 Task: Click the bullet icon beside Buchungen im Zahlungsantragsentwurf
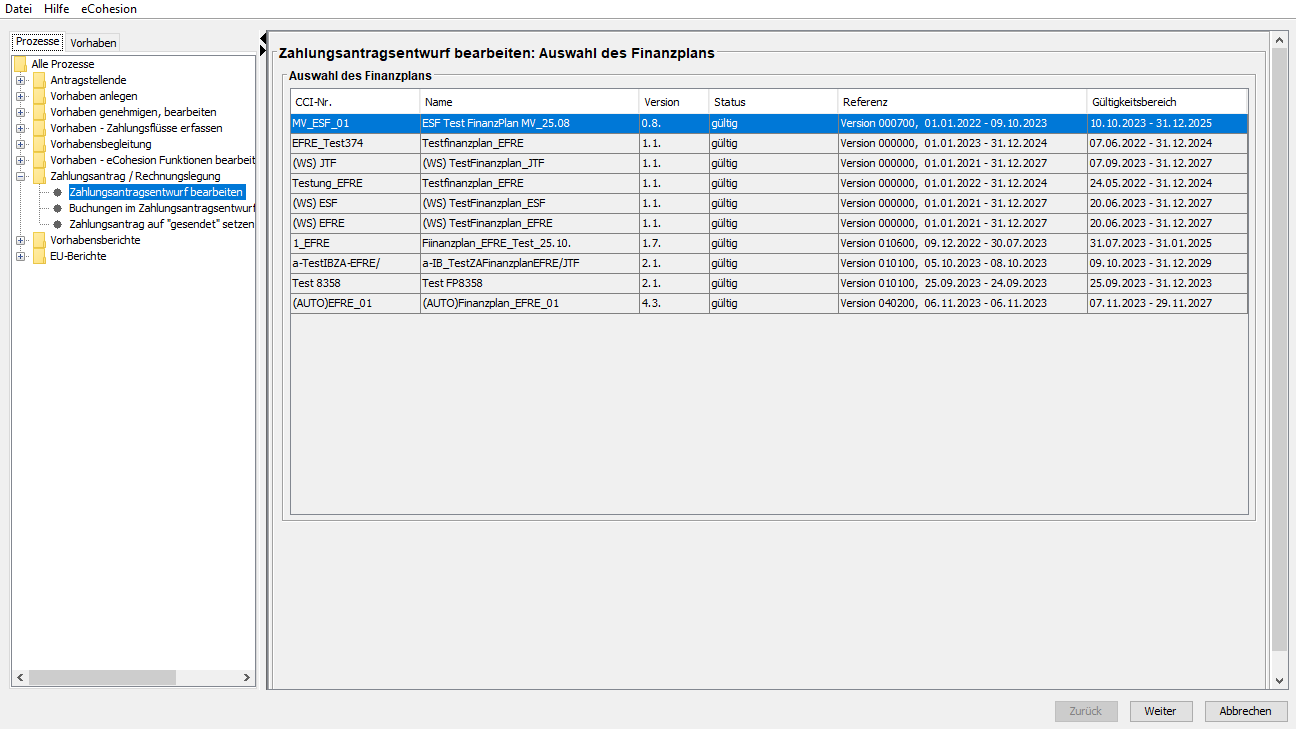[58, 208]
